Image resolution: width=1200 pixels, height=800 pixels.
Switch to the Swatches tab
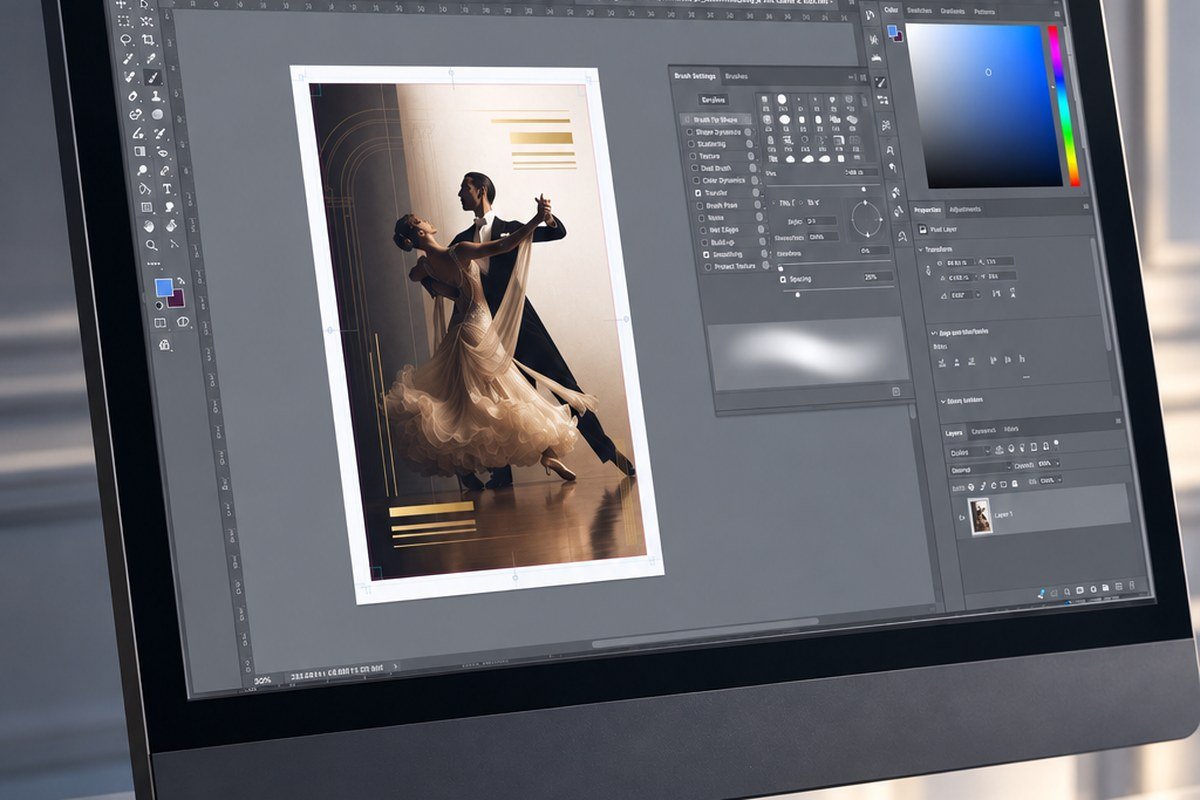point(919,10)
